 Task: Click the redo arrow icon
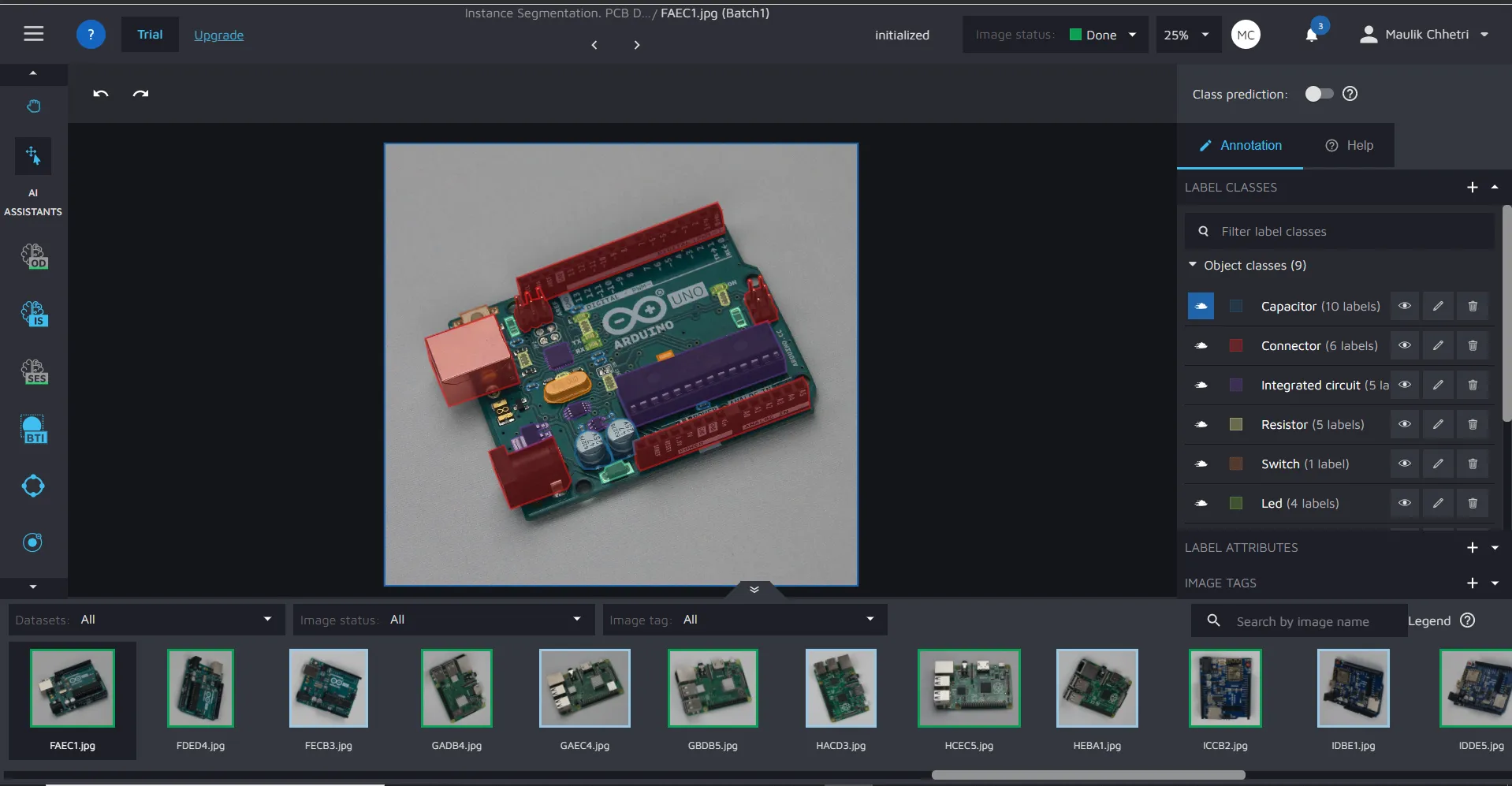coord(140,94)
